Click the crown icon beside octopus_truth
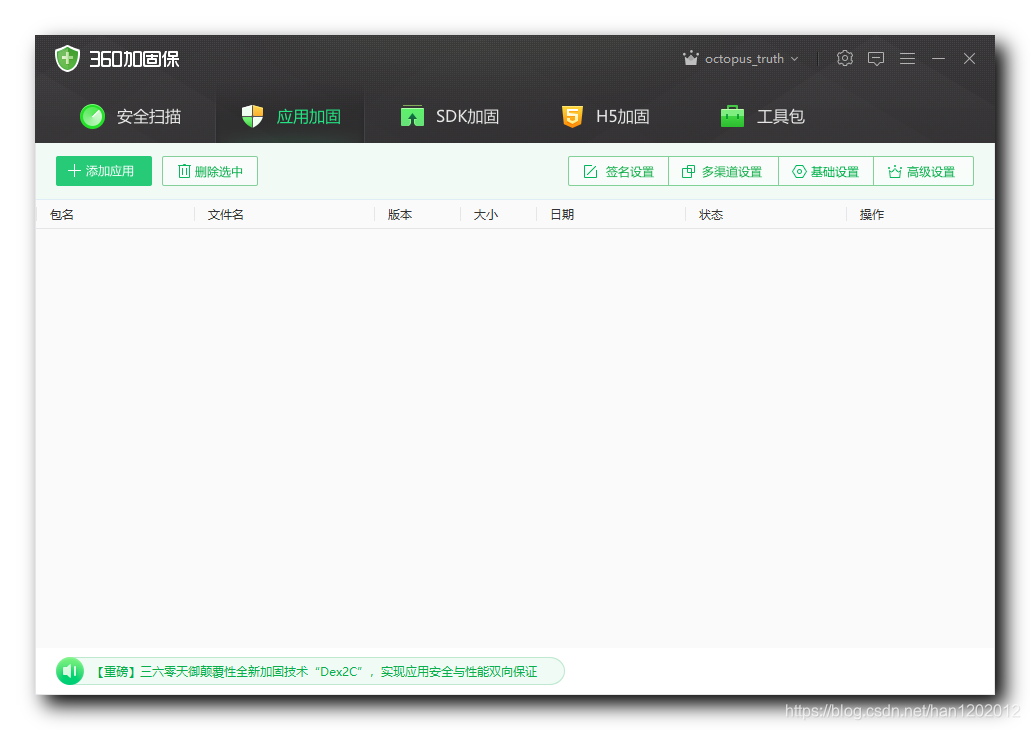 (690, 58)
